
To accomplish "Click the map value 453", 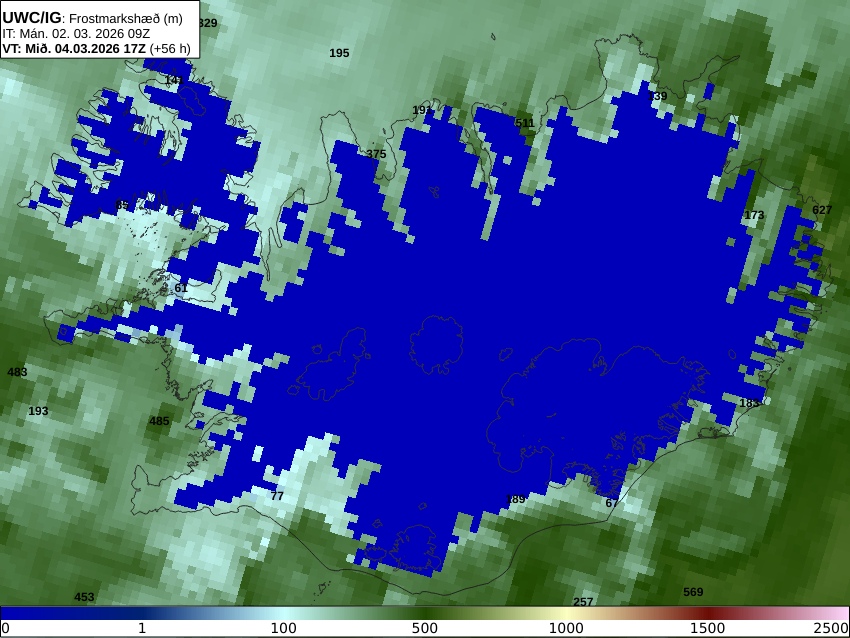I will [x=84, y=597].
